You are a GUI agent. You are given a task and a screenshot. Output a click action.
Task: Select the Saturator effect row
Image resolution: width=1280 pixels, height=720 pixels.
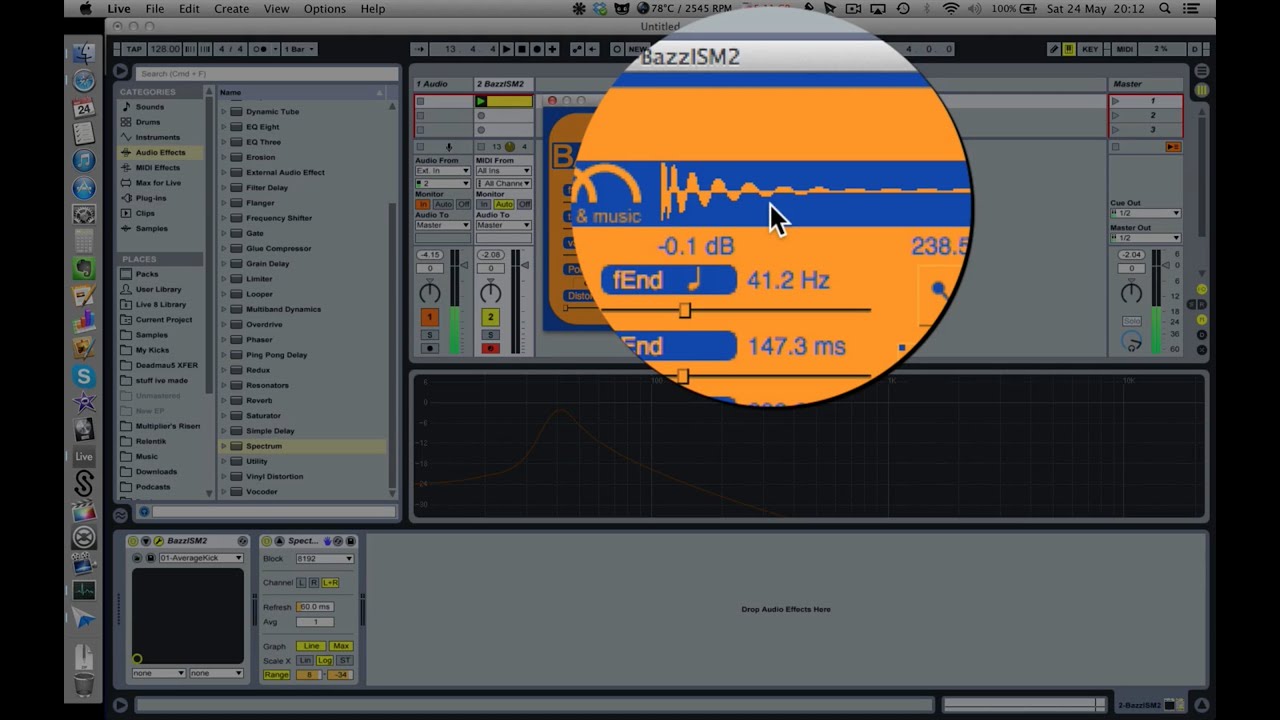point(302,416)
